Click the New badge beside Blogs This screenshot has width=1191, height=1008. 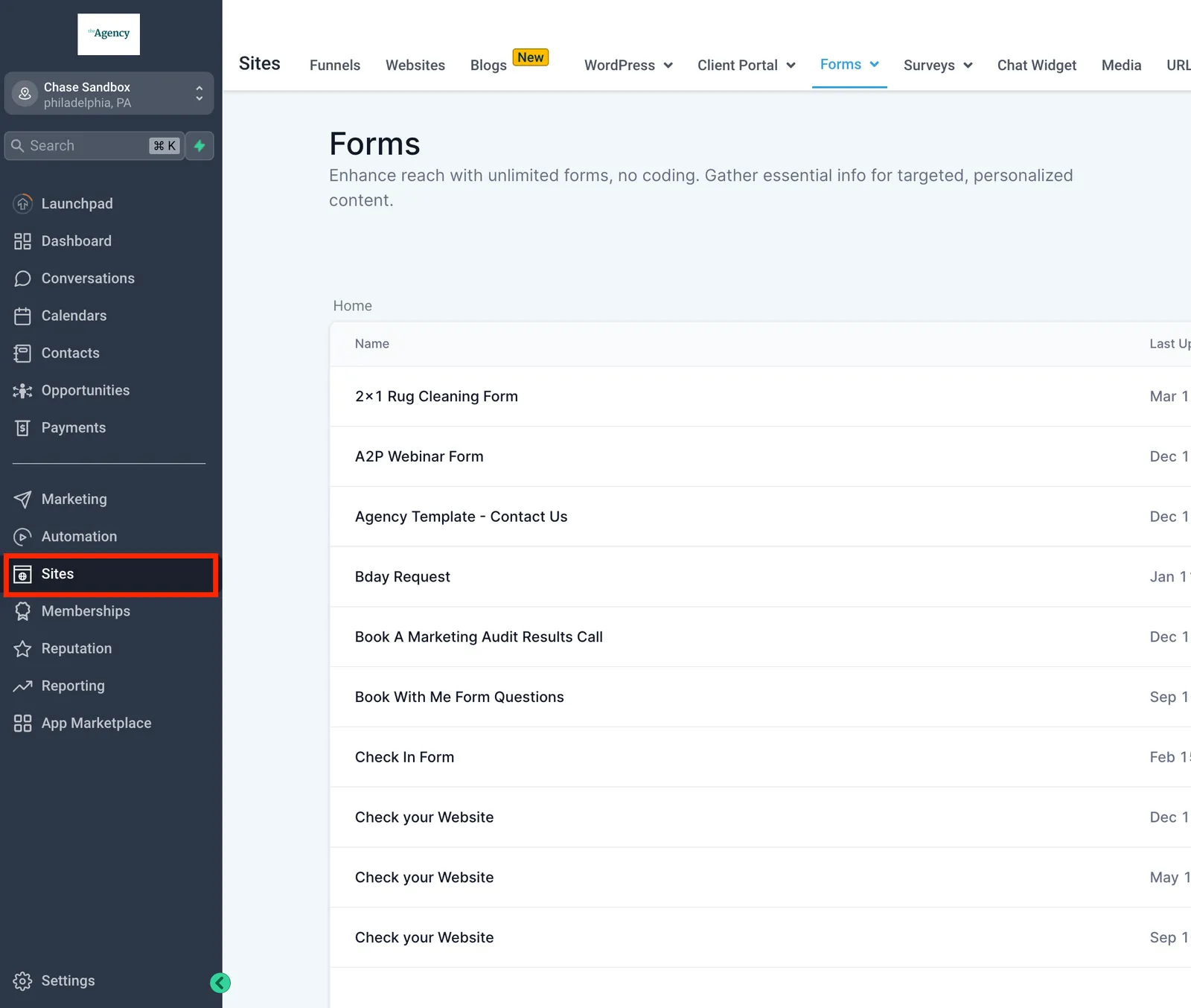pos(531,57)
